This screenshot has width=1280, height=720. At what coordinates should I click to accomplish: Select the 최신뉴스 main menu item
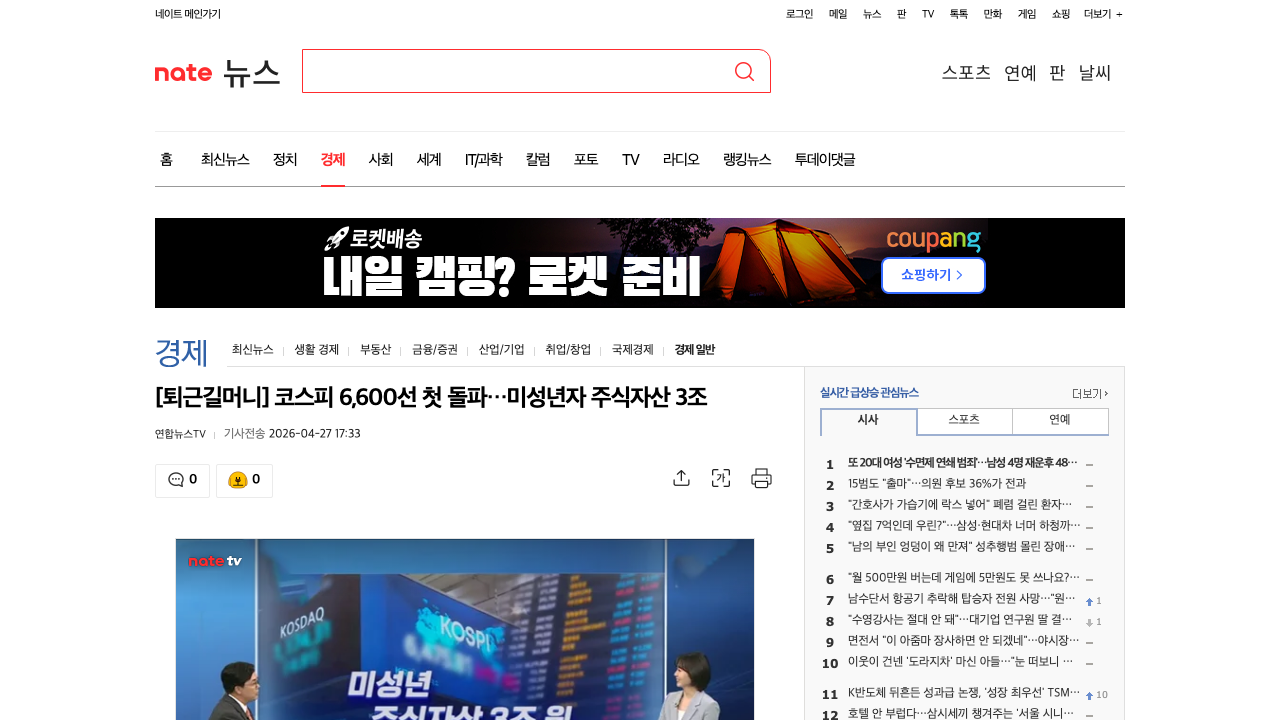point(225,159)
